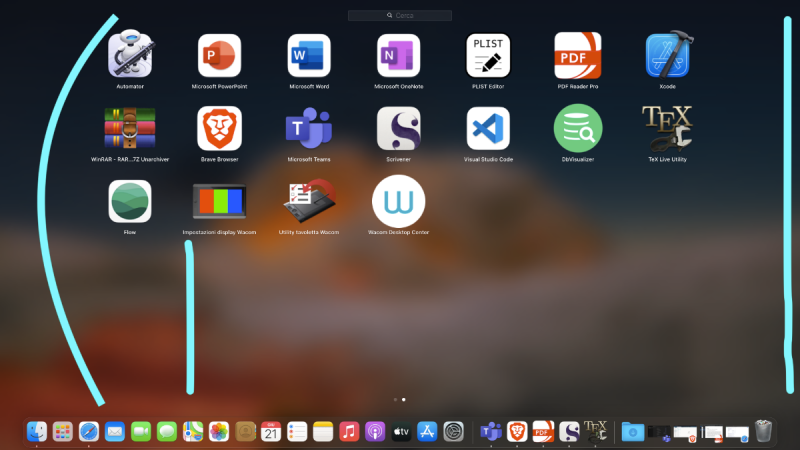The height and width of the screenshot is (450, 800).
Task: Open Finder from the Dock
Action: coord(37,432)
